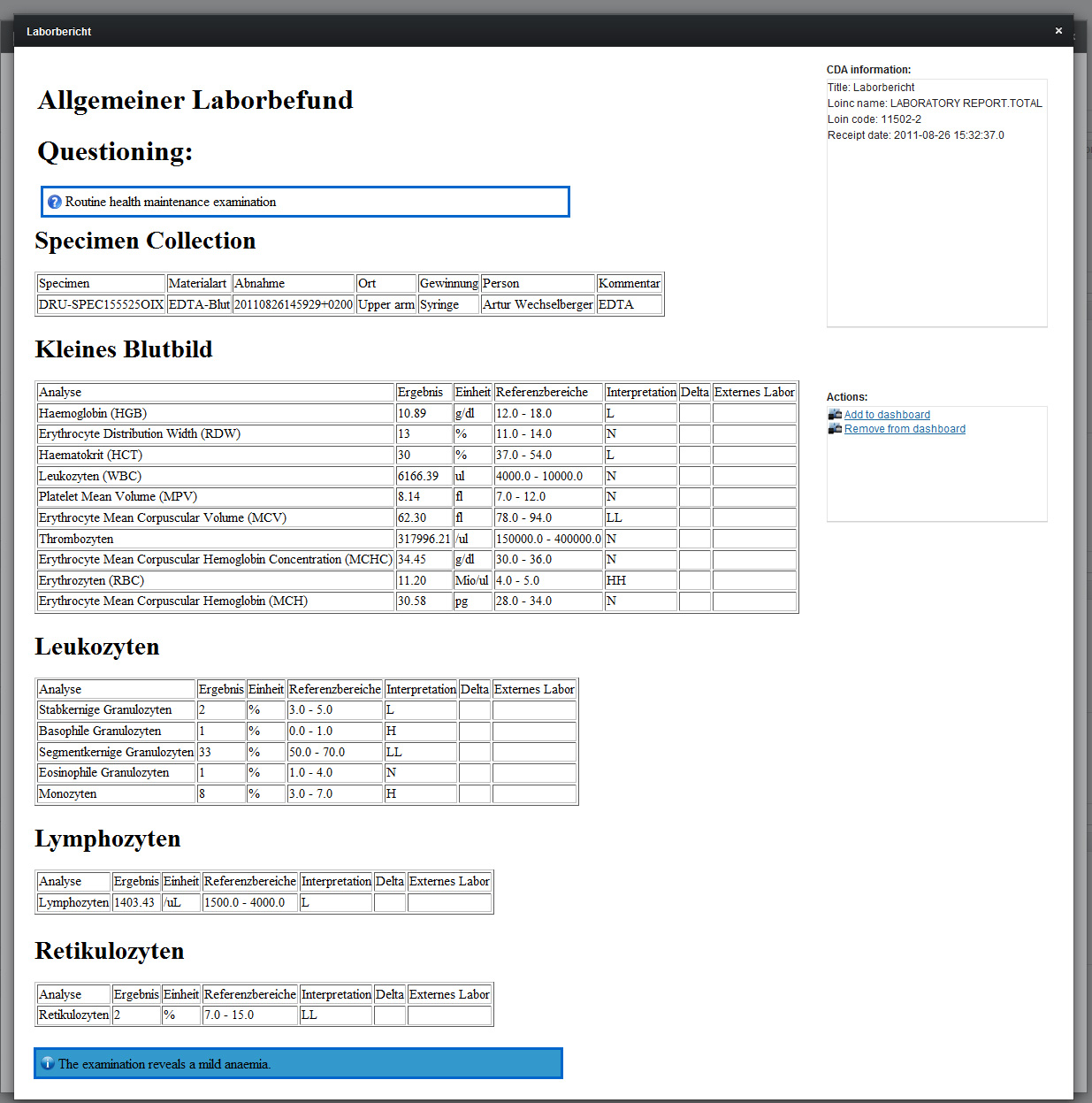The height and width of the screenshot is (1103, 1092).
Task: Close the Laborbericht dialog
Action: click(x=1058, y=31)
